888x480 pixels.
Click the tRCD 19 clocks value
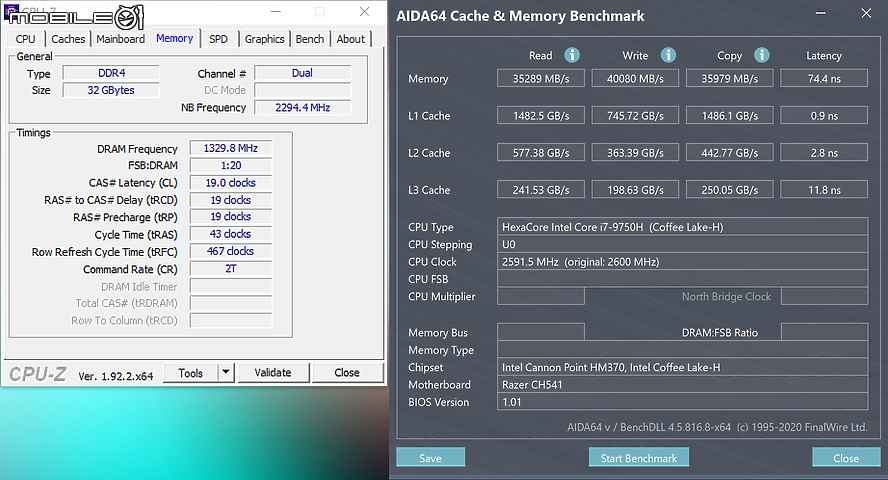pyautogui.click(x=230, y=200)
